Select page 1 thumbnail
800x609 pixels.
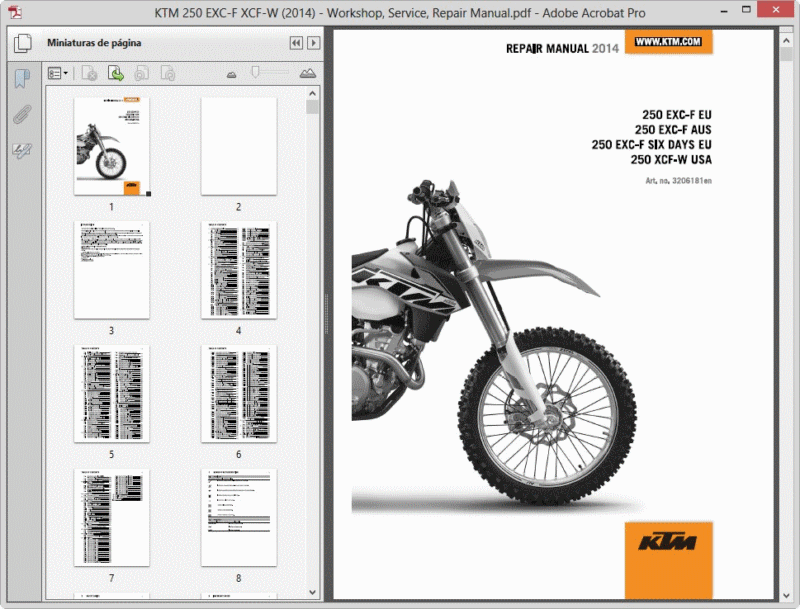pyautogui.click(x=112, y=146)
